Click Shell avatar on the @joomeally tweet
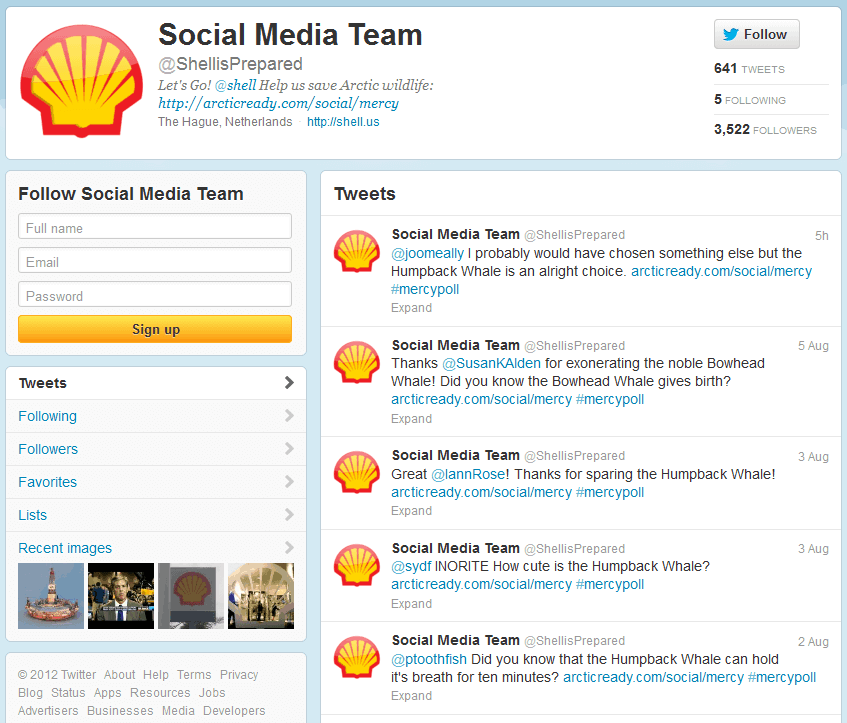Viewport: 847px width, 723px height. pyautogui.click(x=357, y=251)
